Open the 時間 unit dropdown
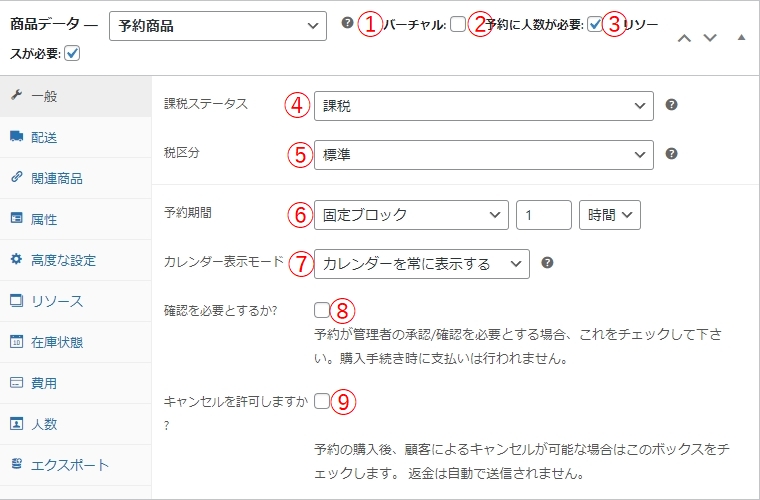The image size is (760, 500). click(610, 214)
